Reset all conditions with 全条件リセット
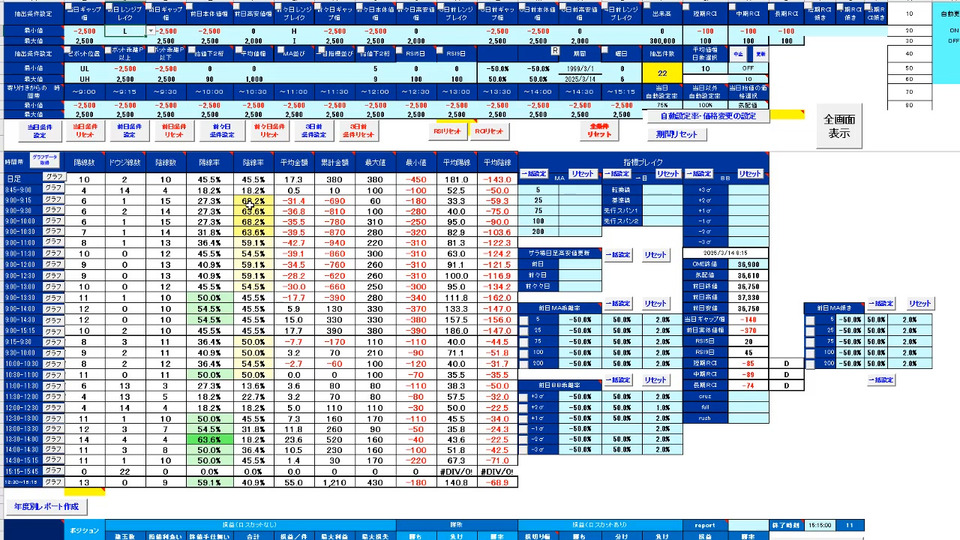960x540 pixels. click(x=599, y=130)
